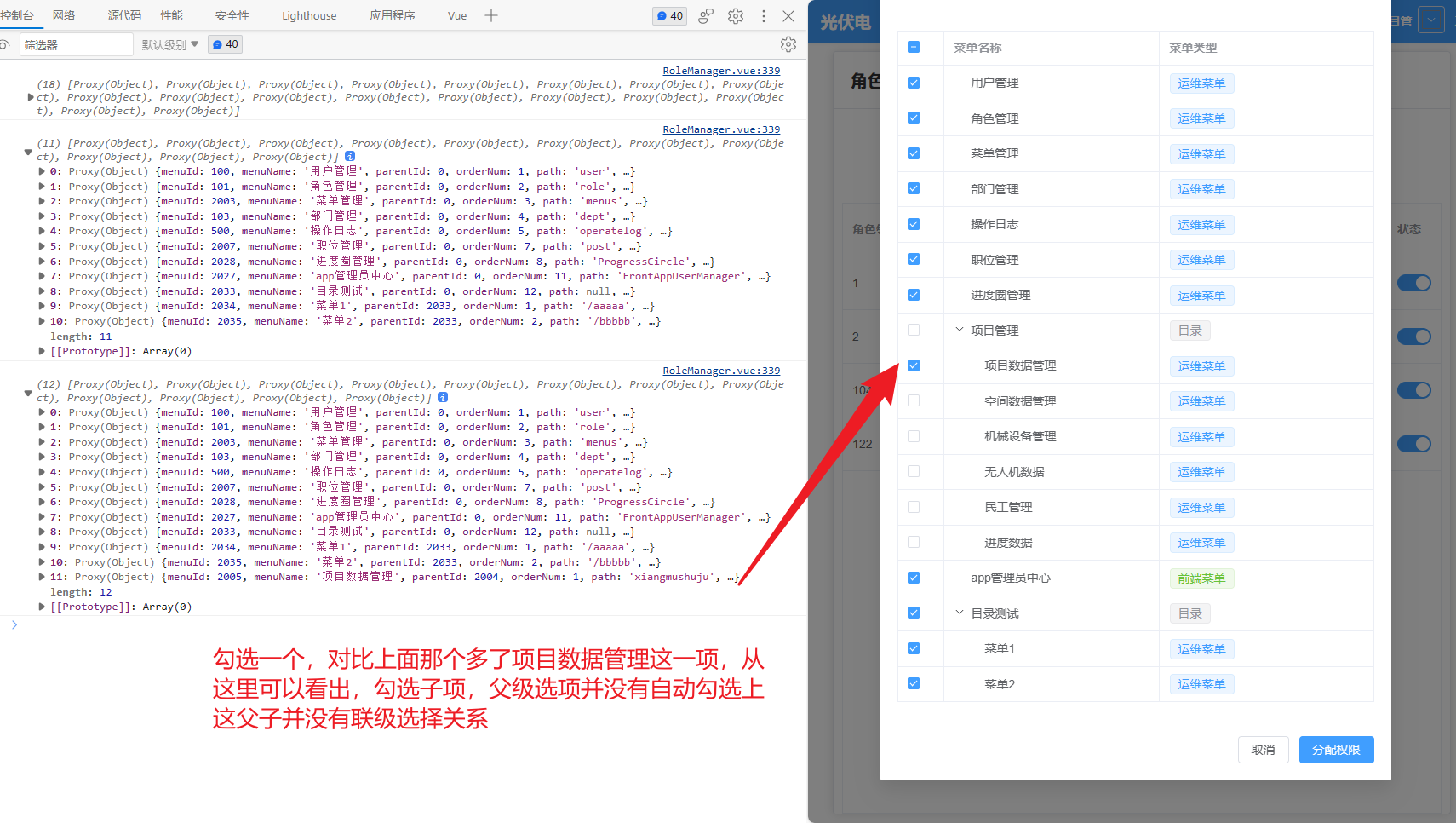Screen dimensions: 1456x823
Task: Check the 空间数据管理 checkbox
Action: (x=914, y=400)
